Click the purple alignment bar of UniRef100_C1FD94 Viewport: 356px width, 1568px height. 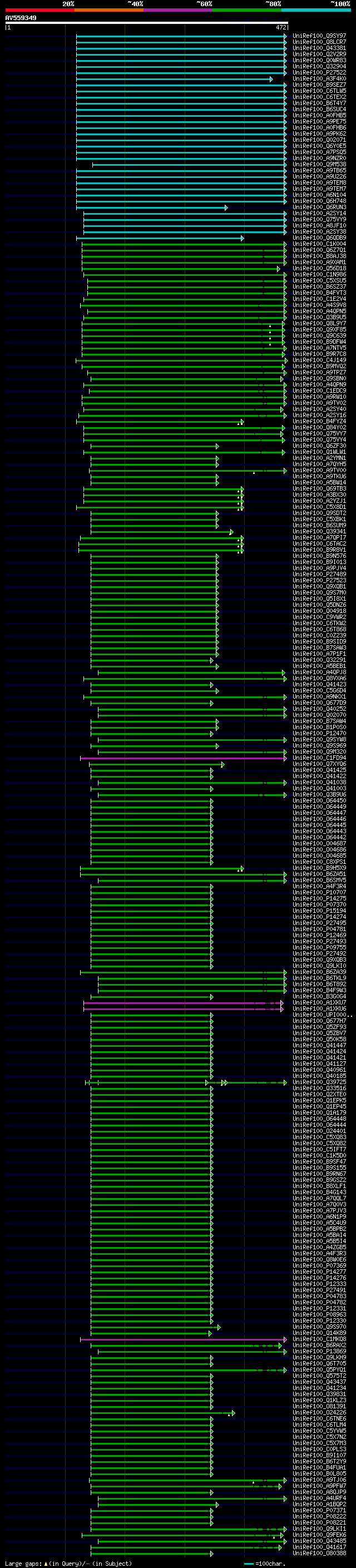point(183,759)
